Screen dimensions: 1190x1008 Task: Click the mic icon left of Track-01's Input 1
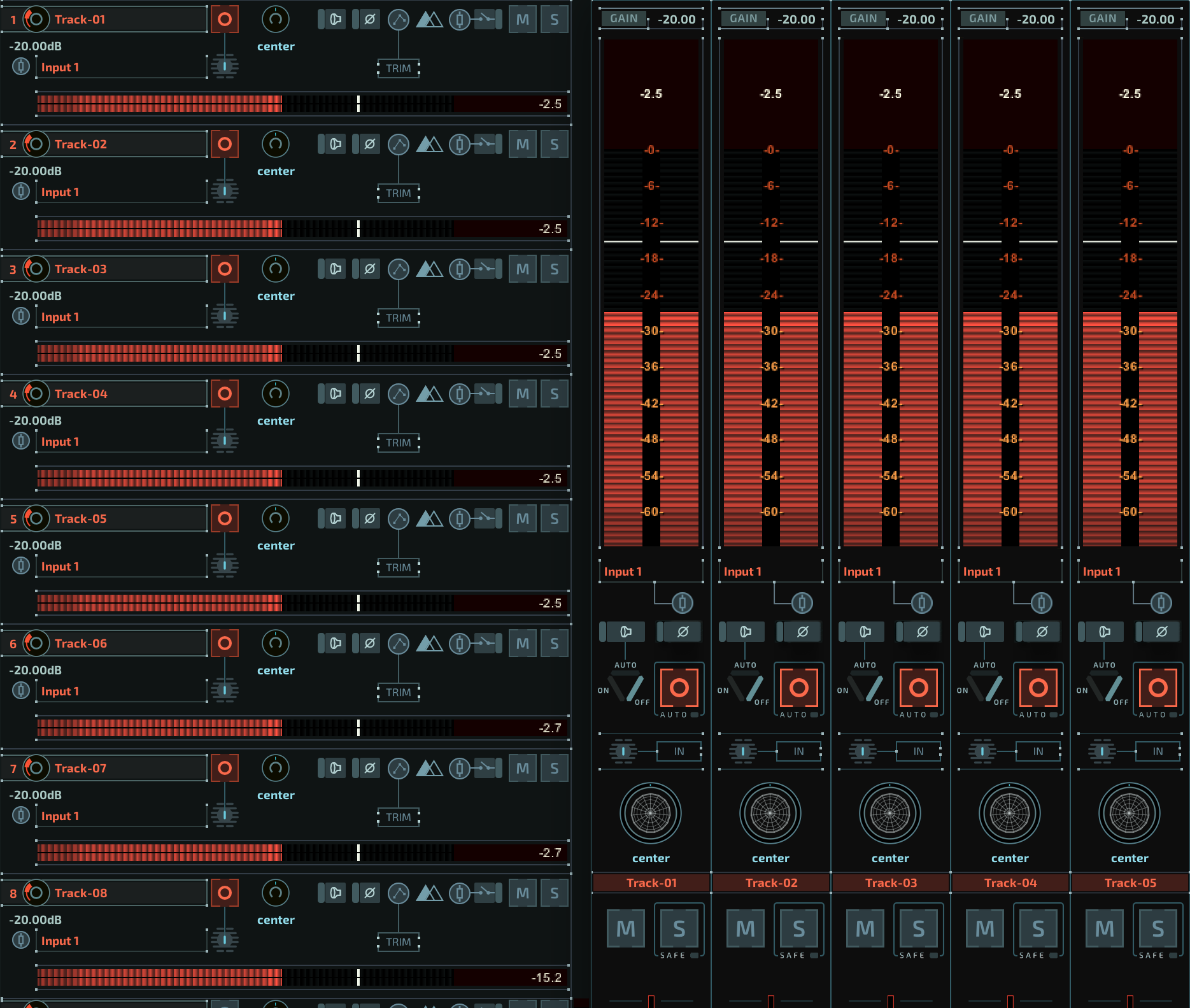click(21, 66)
